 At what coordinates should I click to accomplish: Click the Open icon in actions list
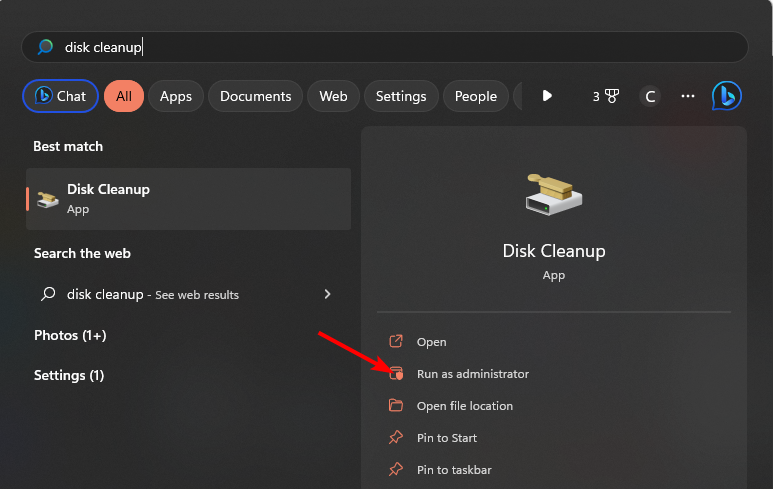[396, 342]
